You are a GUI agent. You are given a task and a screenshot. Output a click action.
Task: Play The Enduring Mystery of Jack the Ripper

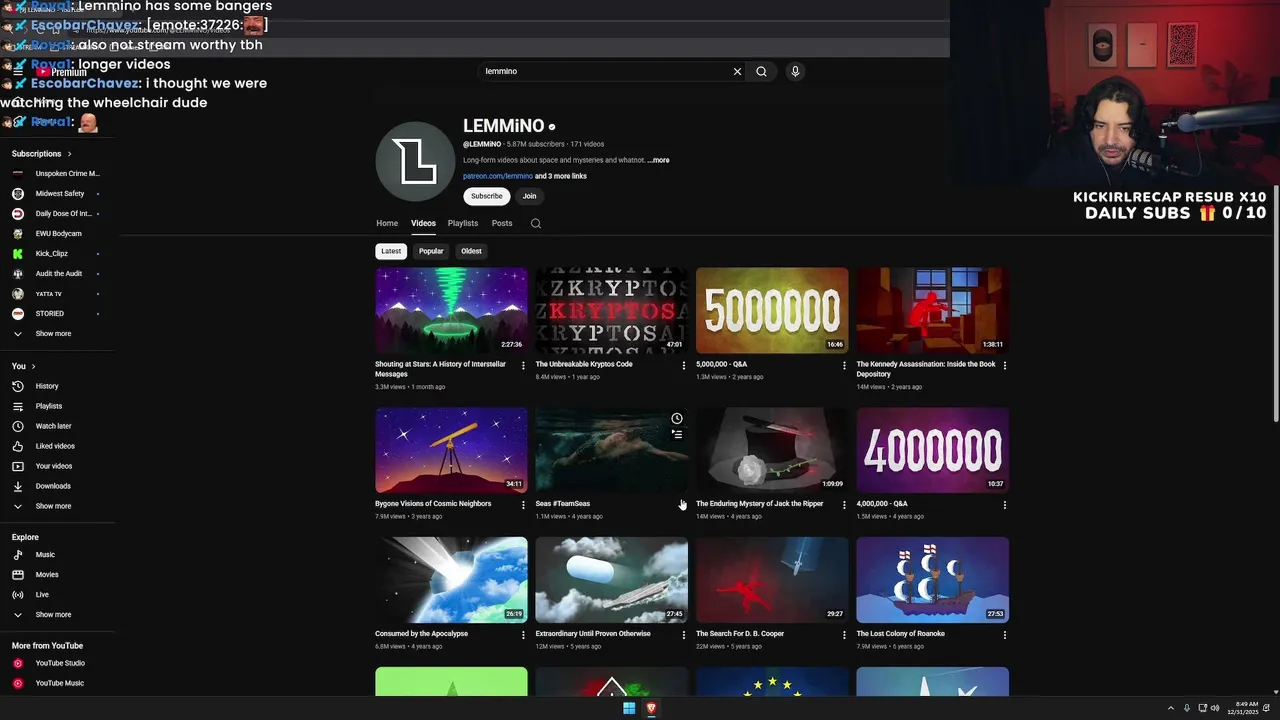point(772,450)
